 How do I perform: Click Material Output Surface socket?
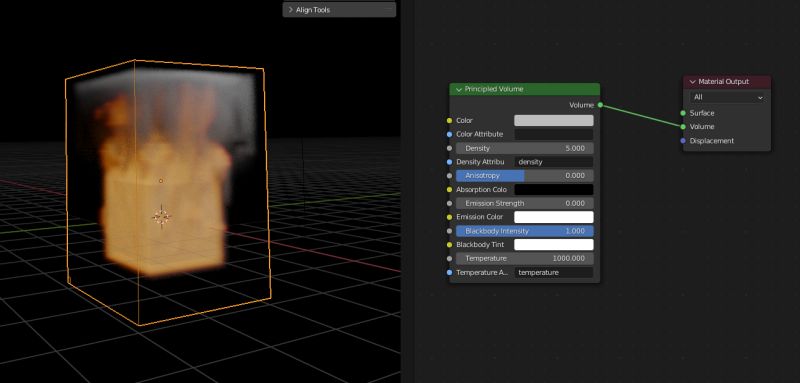[x=683, y=113]
